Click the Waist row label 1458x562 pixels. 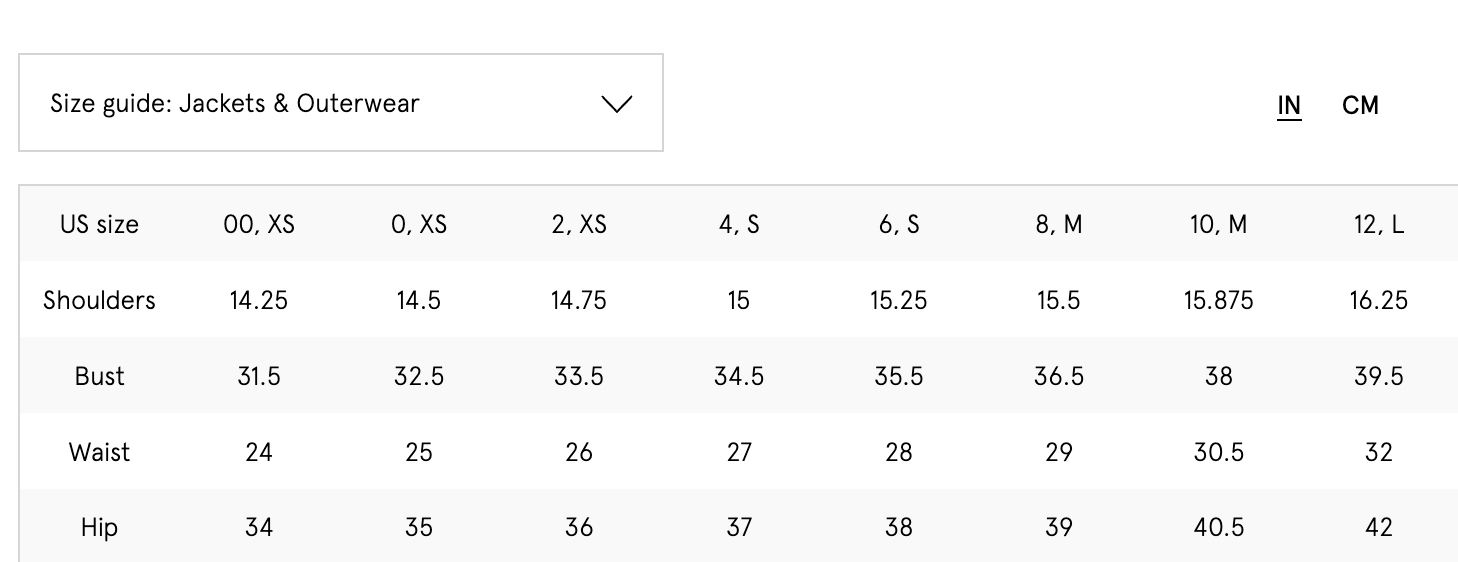(x=99, y=452)
